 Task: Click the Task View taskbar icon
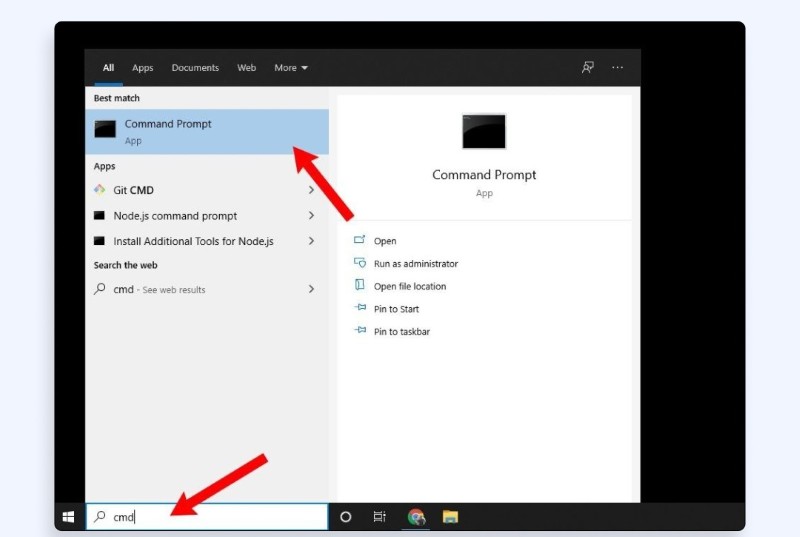point(380,517)
